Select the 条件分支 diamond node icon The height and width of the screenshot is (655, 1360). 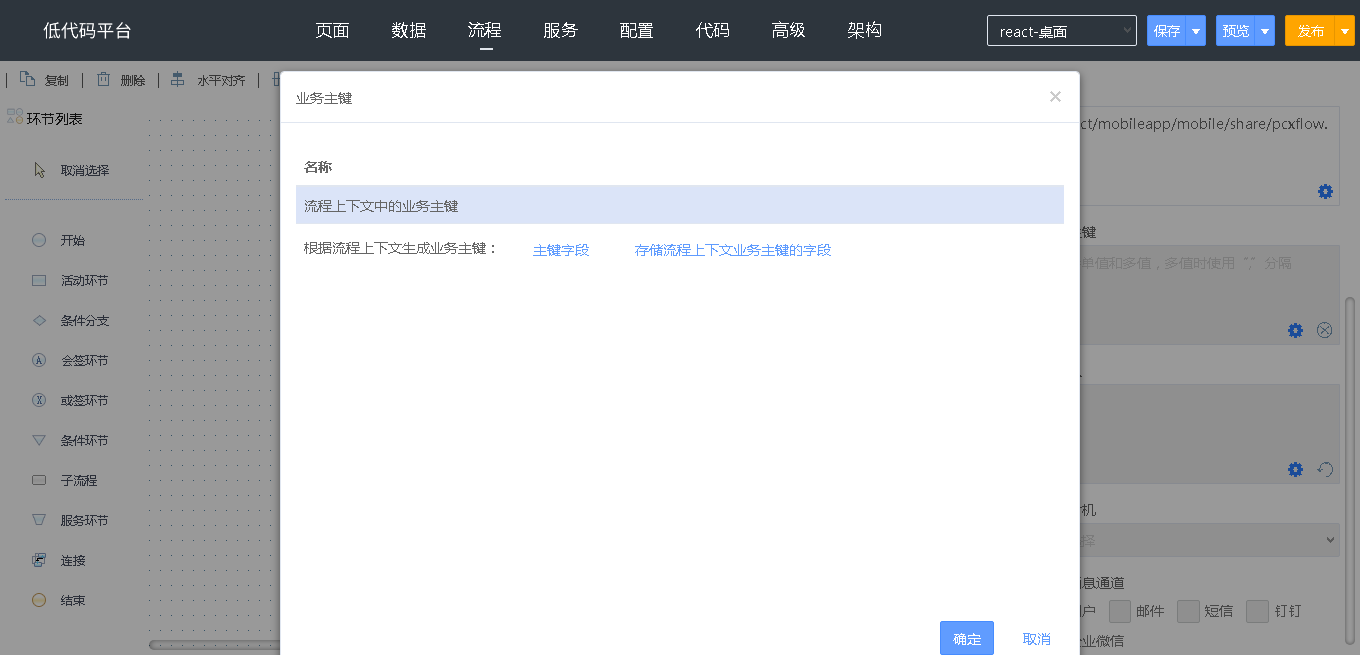click(x=39, y=320)
